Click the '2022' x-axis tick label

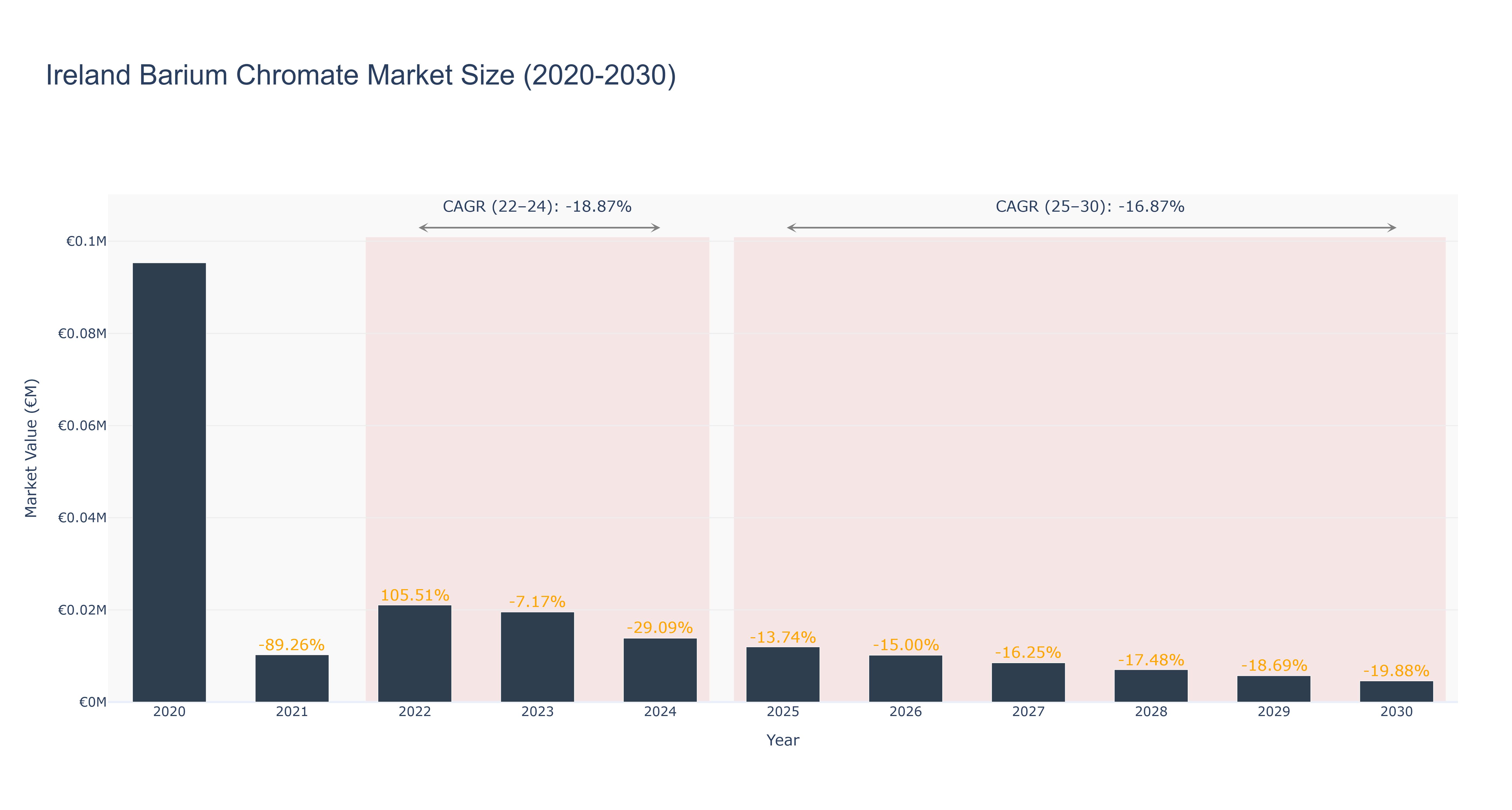point(414,712)
